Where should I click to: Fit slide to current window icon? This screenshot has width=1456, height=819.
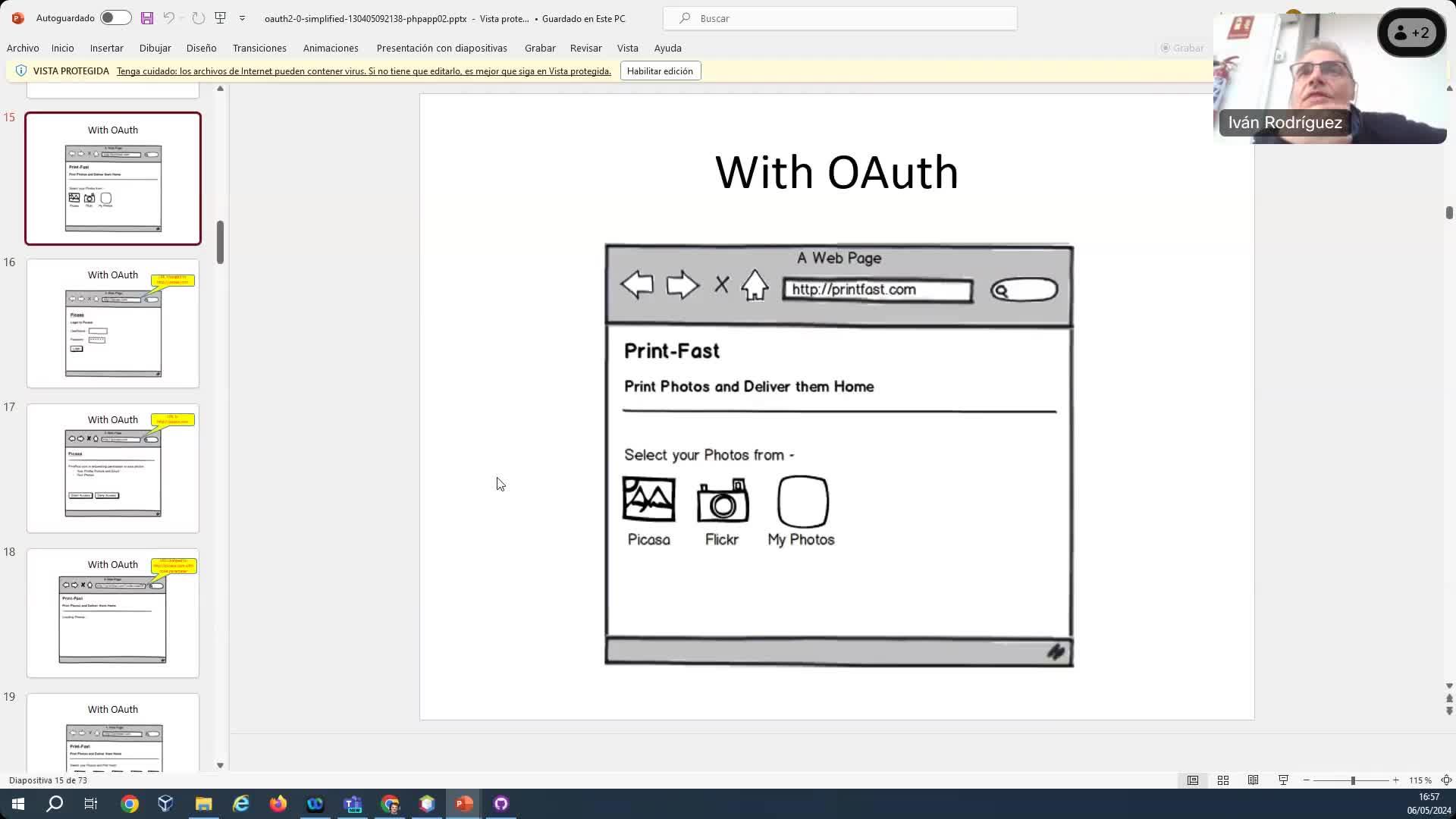click(1446, 780)
